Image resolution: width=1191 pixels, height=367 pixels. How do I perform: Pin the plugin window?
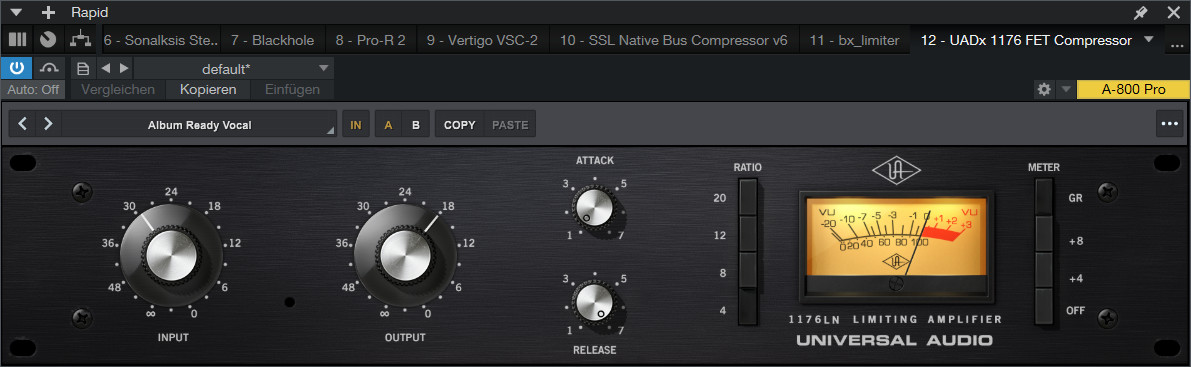point(1140,12)
